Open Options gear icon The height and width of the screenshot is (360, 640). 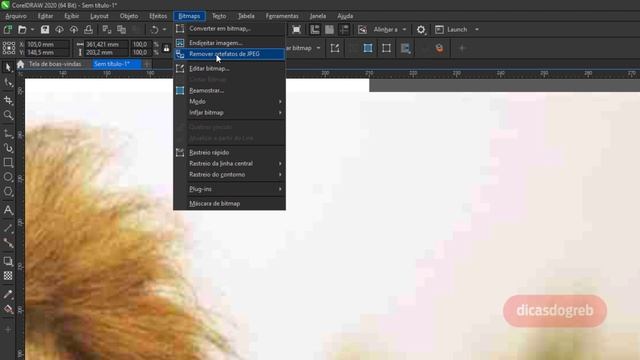click(x=421, y=29)
